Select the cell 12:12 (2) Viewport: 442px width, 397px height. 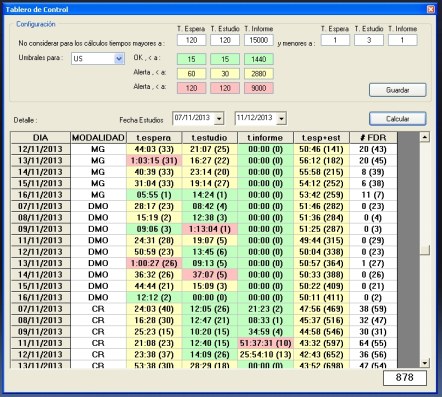154,297
